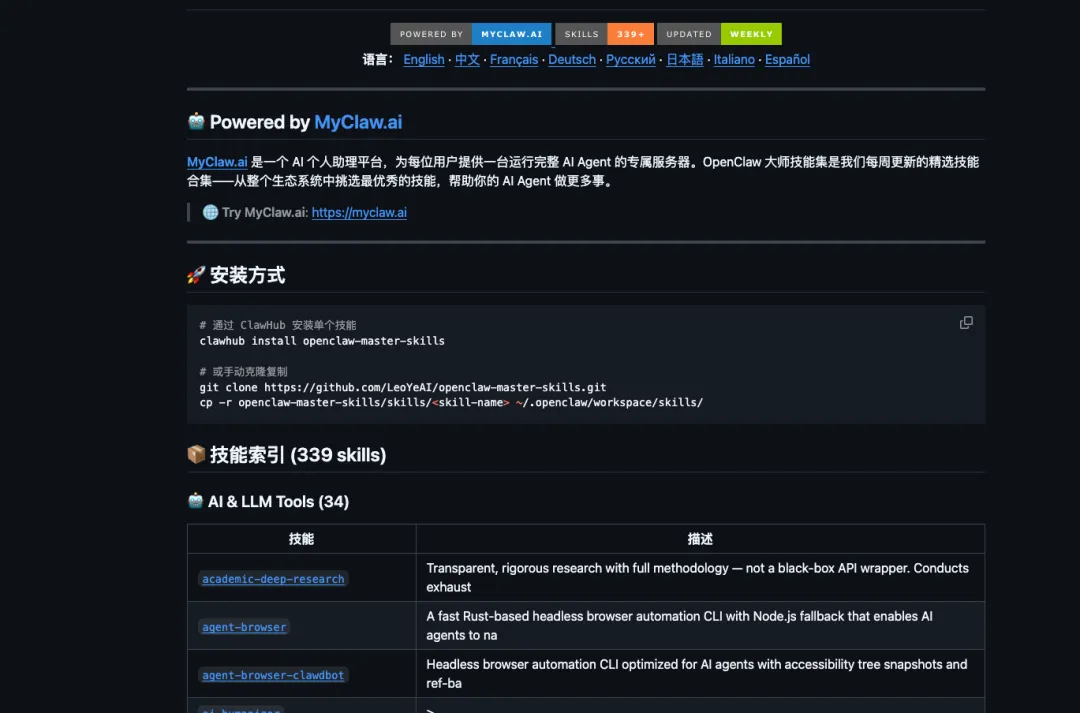Click the 技能索引 (339 skills) heading

click(x=287, y=455)
